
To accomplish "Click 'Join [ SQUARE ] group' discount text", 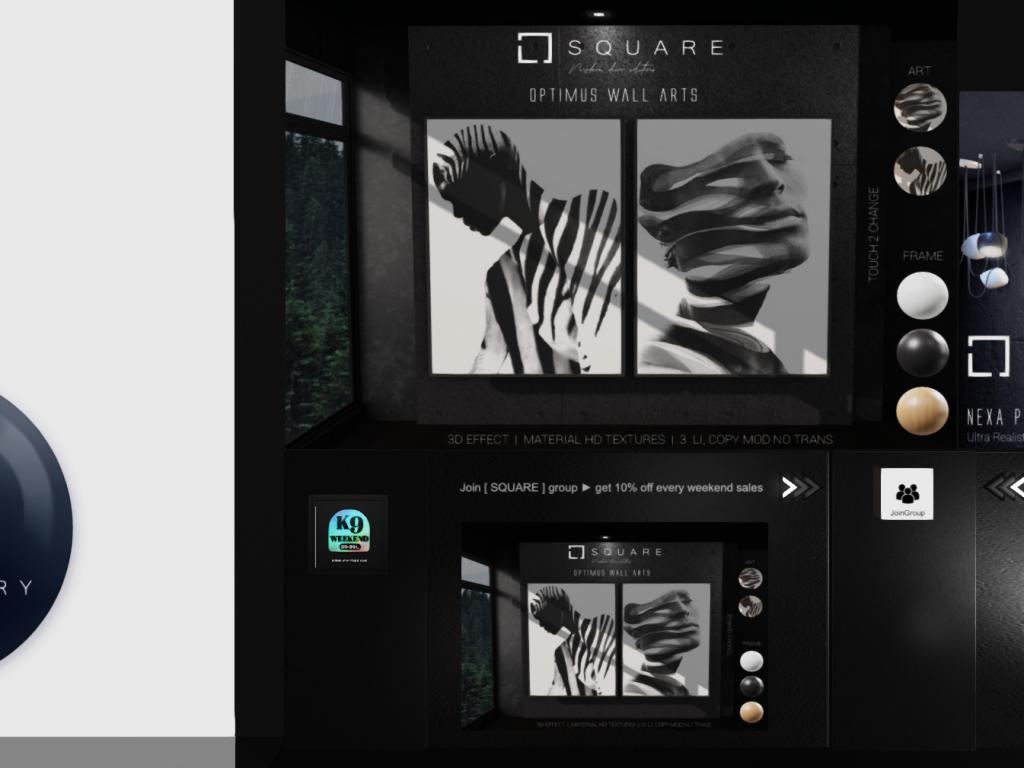I will (611, 488).
